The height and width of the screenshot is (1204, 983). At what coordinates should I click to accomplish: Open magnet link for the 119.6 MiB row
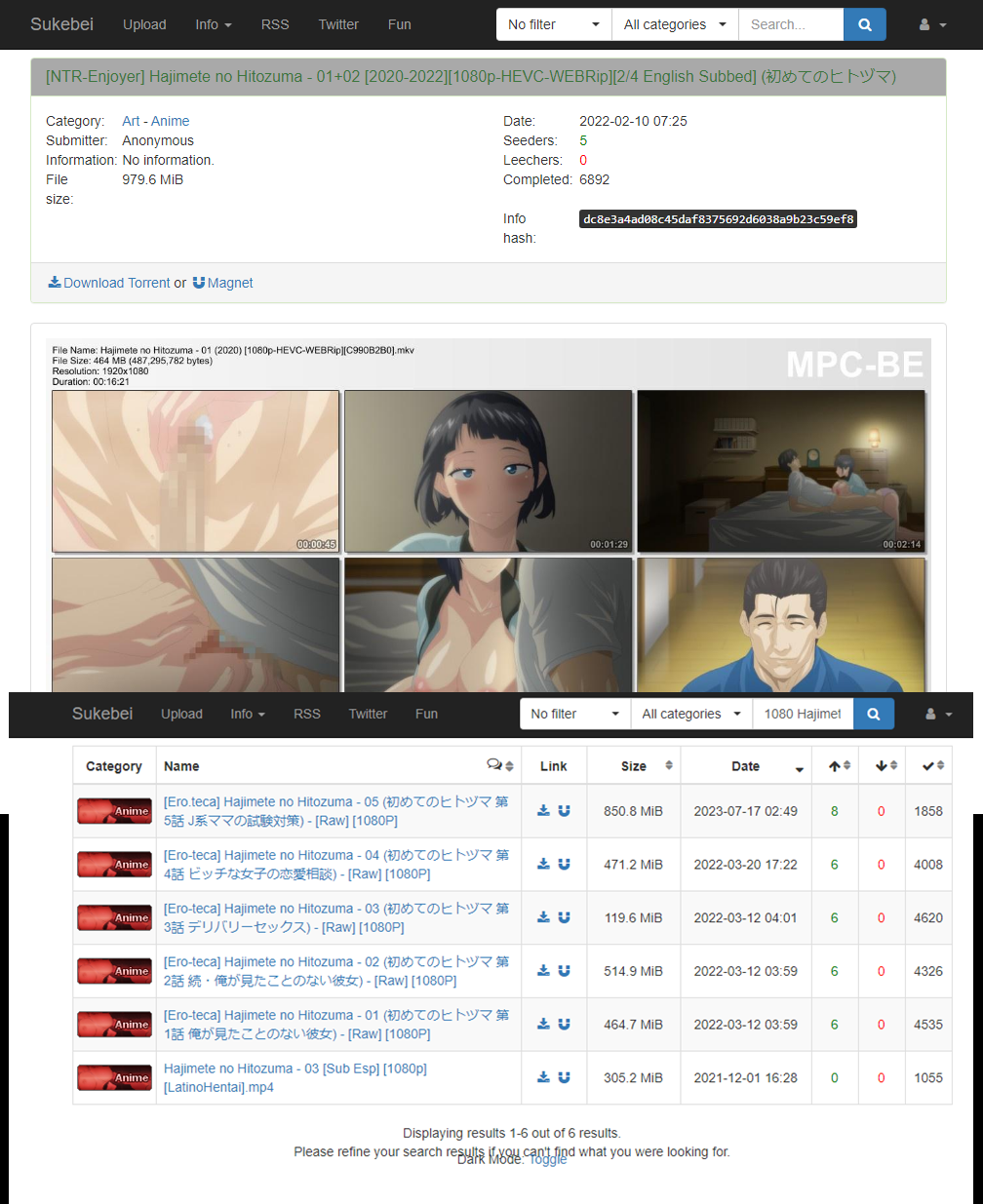coord(564,917)
